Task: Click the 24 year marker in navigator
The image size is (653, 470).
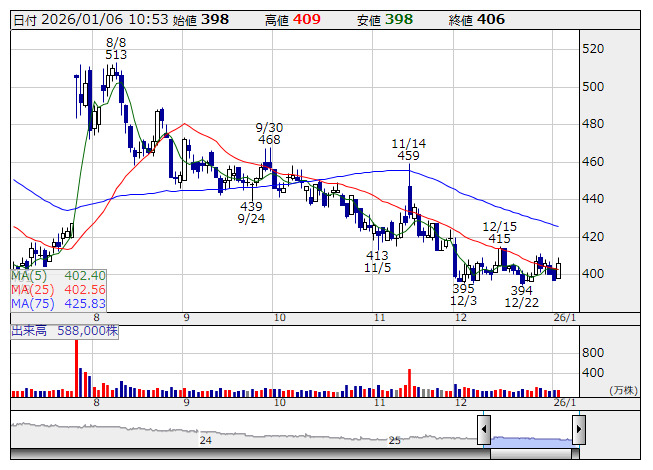Action: 206,440
